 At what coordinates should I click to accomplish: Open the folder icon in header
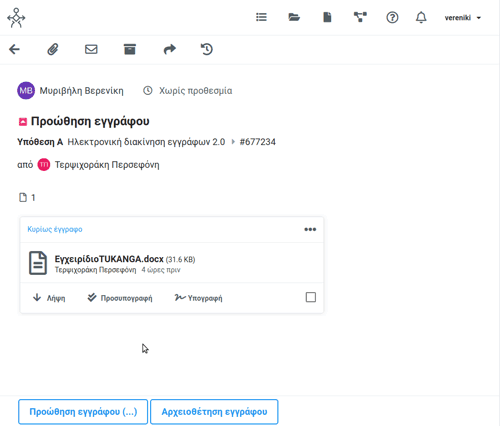tap(294, 17)
